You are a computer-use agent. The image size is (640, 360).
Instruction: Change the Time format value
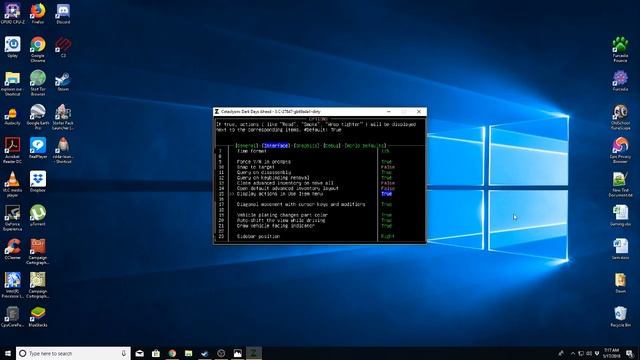pyautogui.click(x=385, y=151)
